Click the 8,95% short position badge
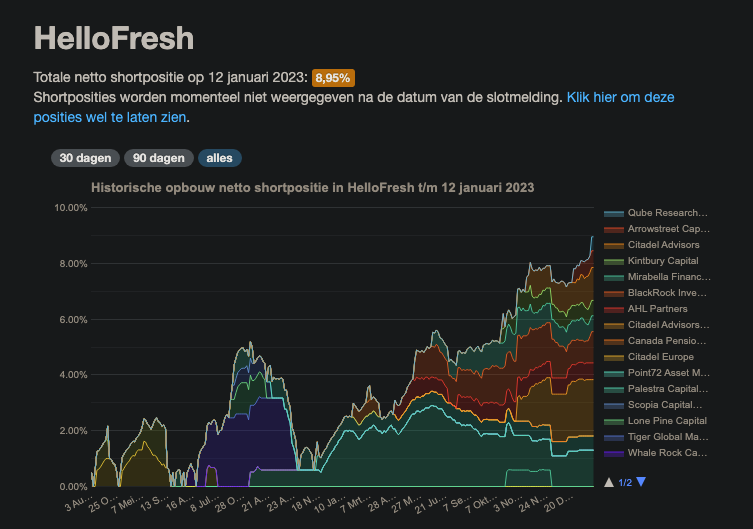Image resolution: width=753 pixels, height=529 pixels. point(333,77)
